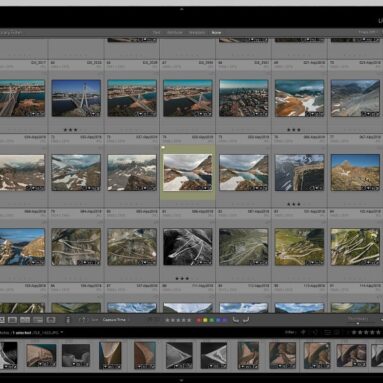
Task: Click the three-star rating under the black-and-white road photo
Action: click(182, 278)
